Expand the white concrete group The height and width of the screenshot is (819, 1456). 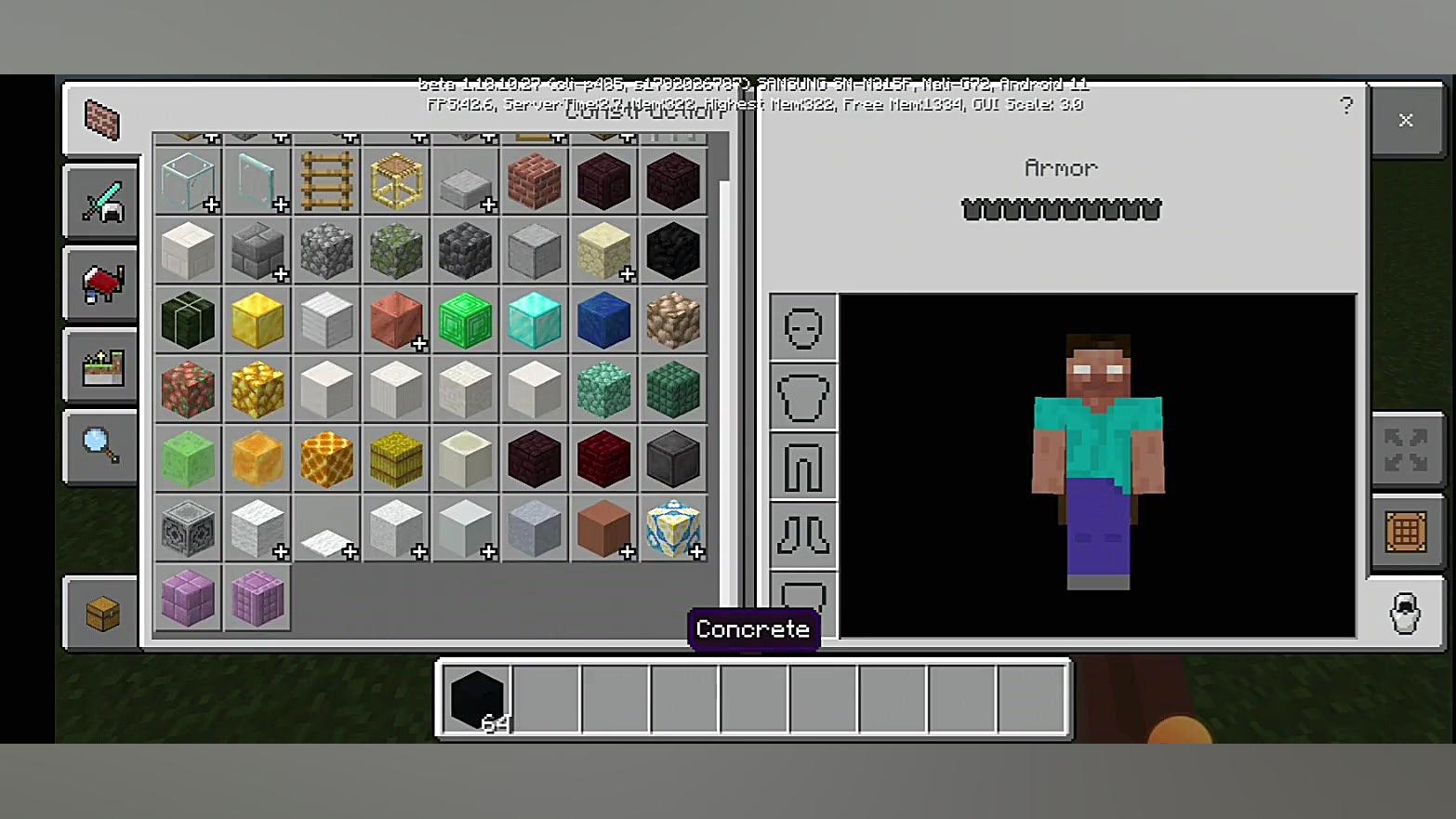(466, 529)
